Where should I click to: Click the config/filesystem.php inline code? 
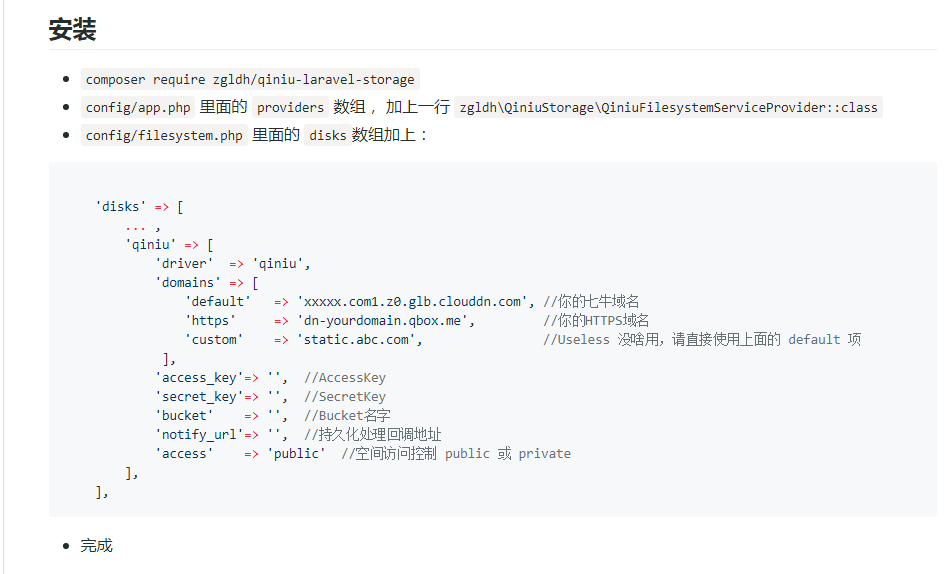point(164,135)
